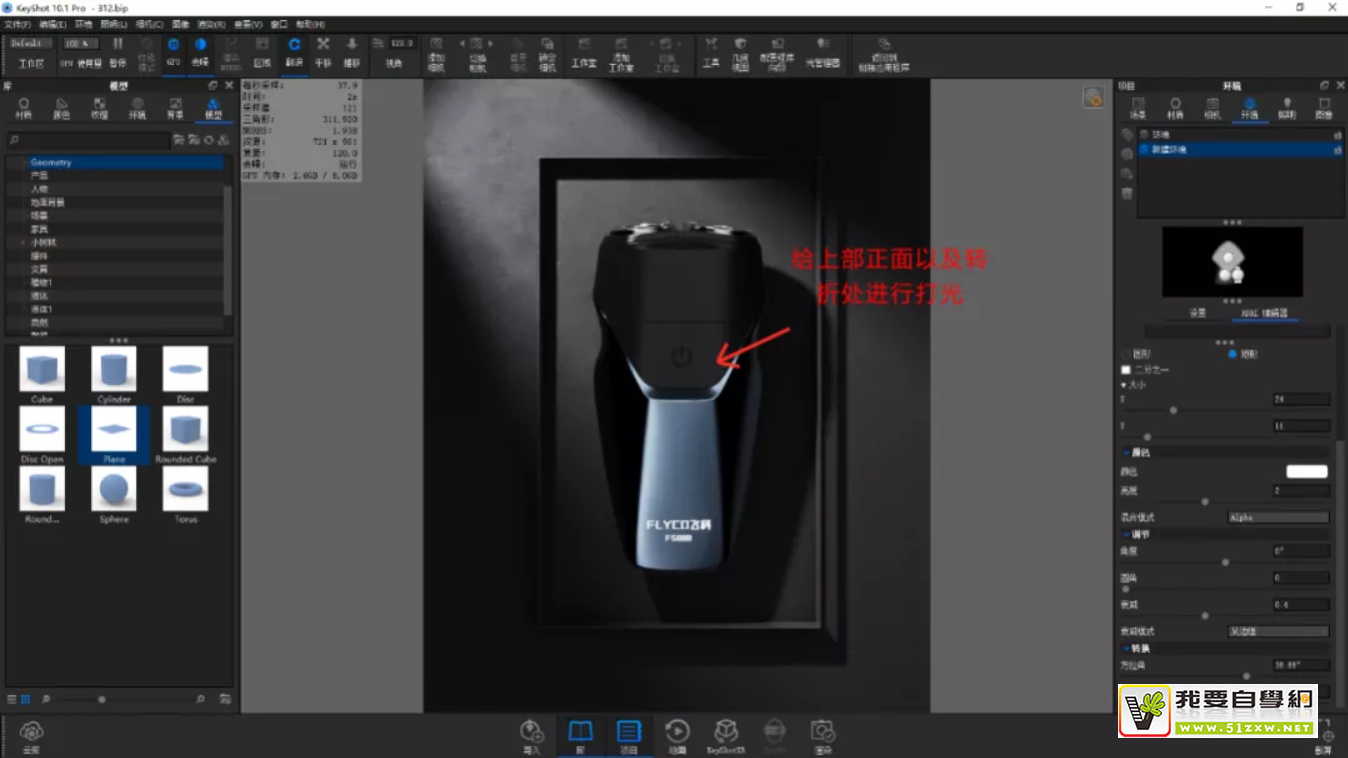Select the Sphere model thumbnail
1348x758 pixels.
pos(114,492)
